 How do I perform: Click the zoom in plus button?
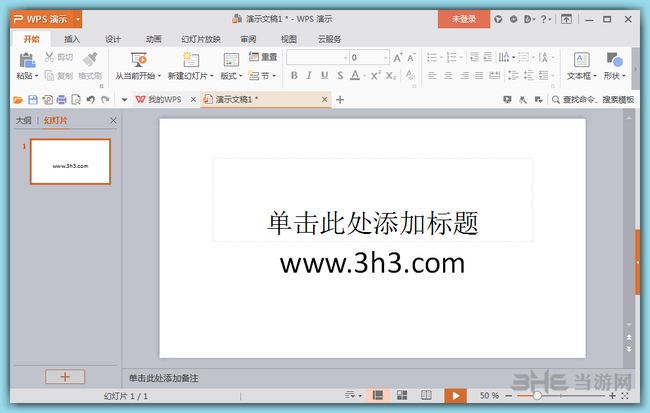tap(612, 396)
